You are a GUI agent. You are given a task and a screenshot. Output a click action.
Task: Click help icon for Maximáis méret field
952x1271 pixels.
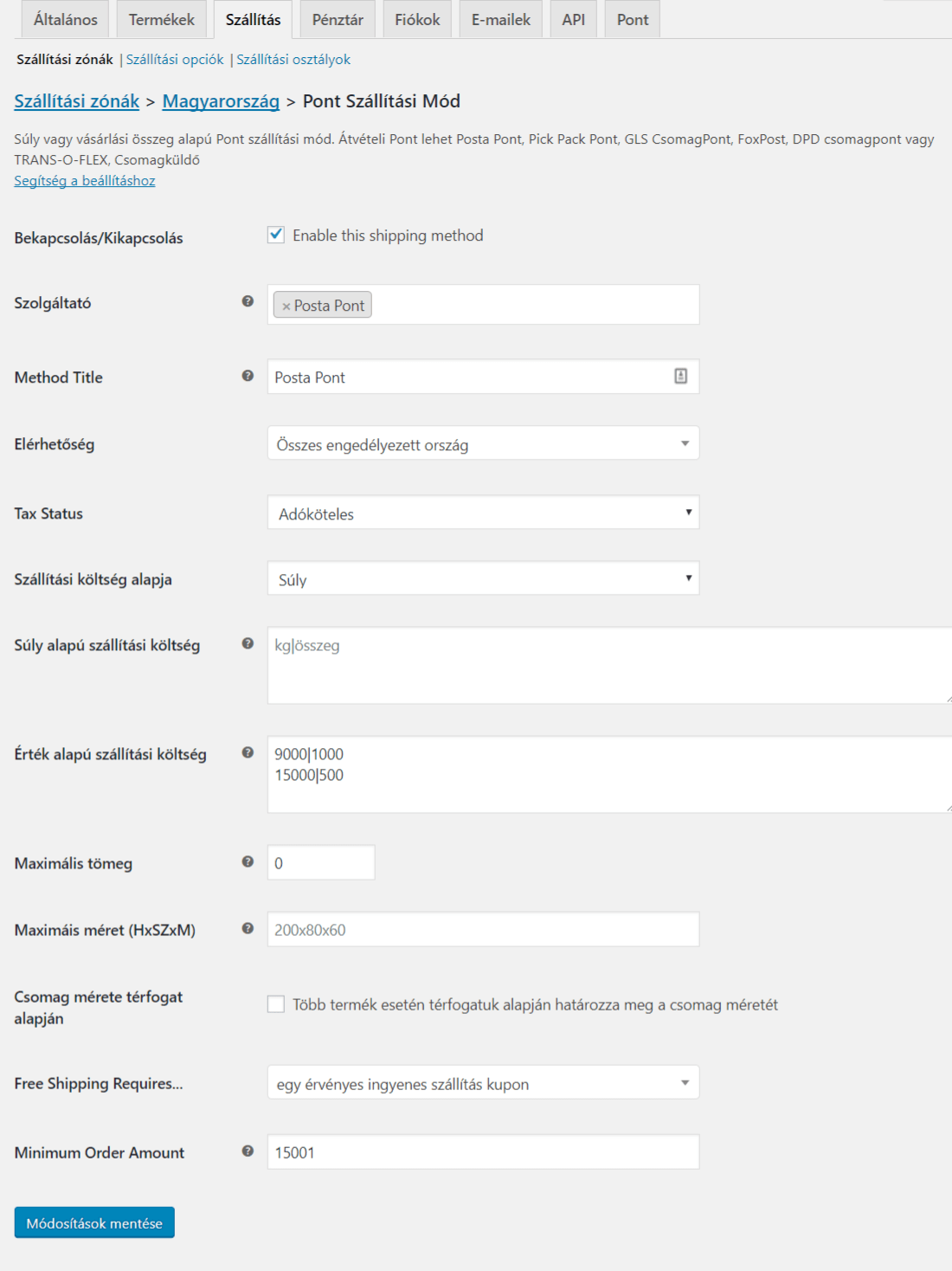click(248, 928)
